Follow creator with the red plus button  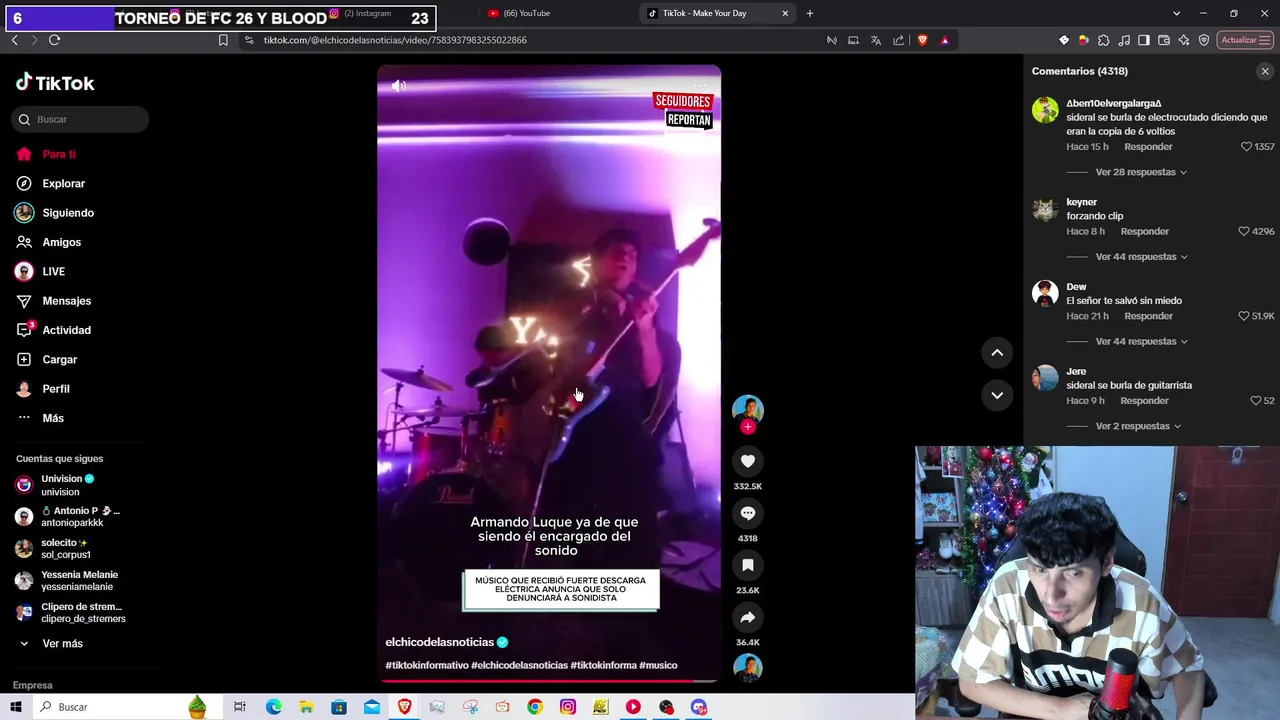tap(747, 427)
